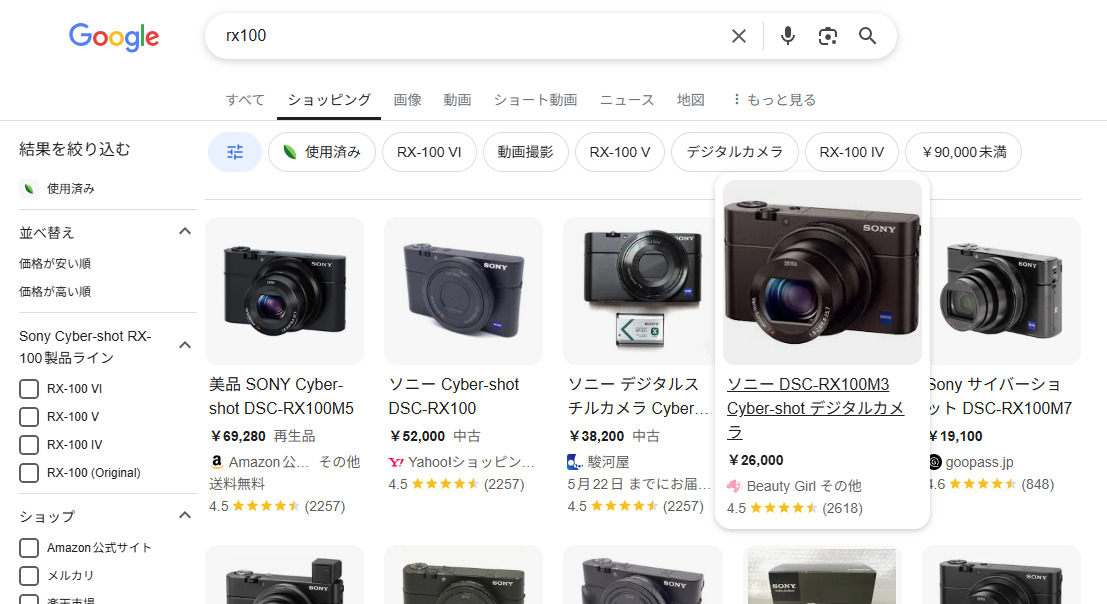This screenshot has width=1107, height=604.
Task: Open ソニー デジタルスチルカメラ listing title
Action: (638, 397)
